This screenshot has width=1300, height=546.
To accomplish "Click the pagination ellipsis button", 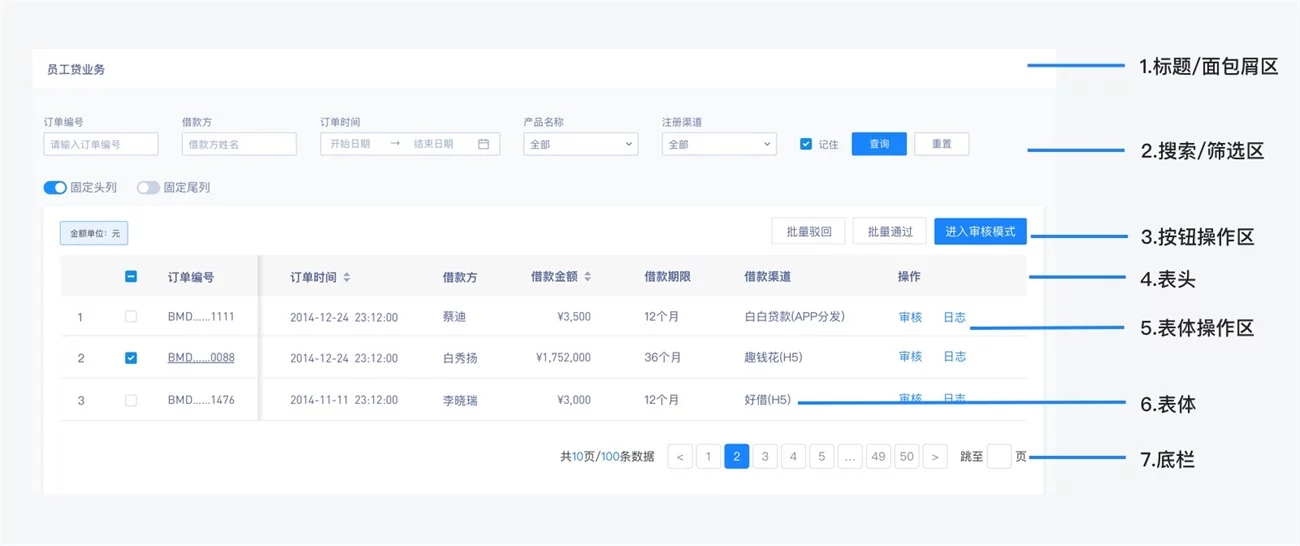I will pos(850,457).
